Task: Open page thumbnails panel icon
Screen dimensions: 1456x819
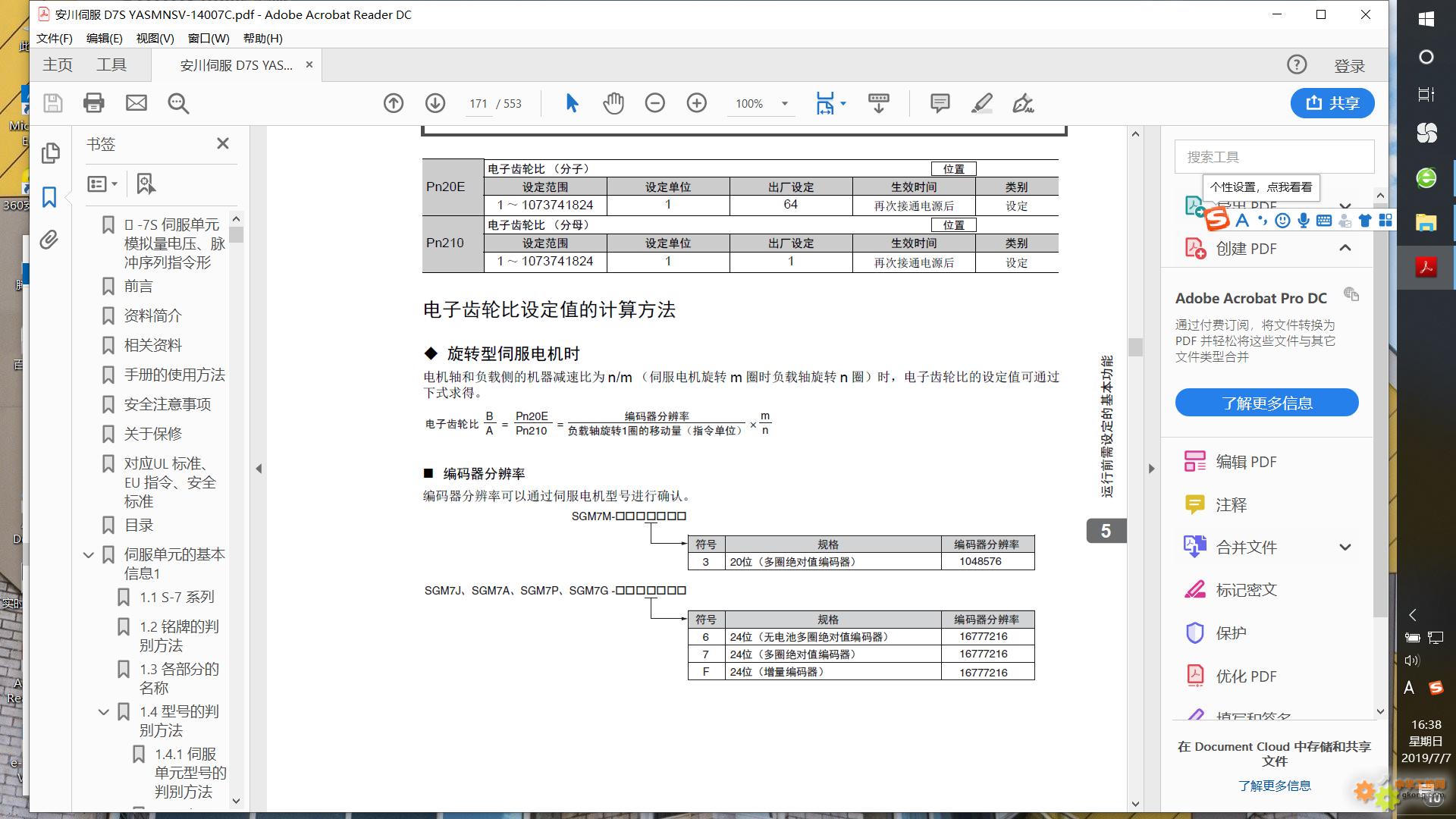Action: [x=50, y=153]
